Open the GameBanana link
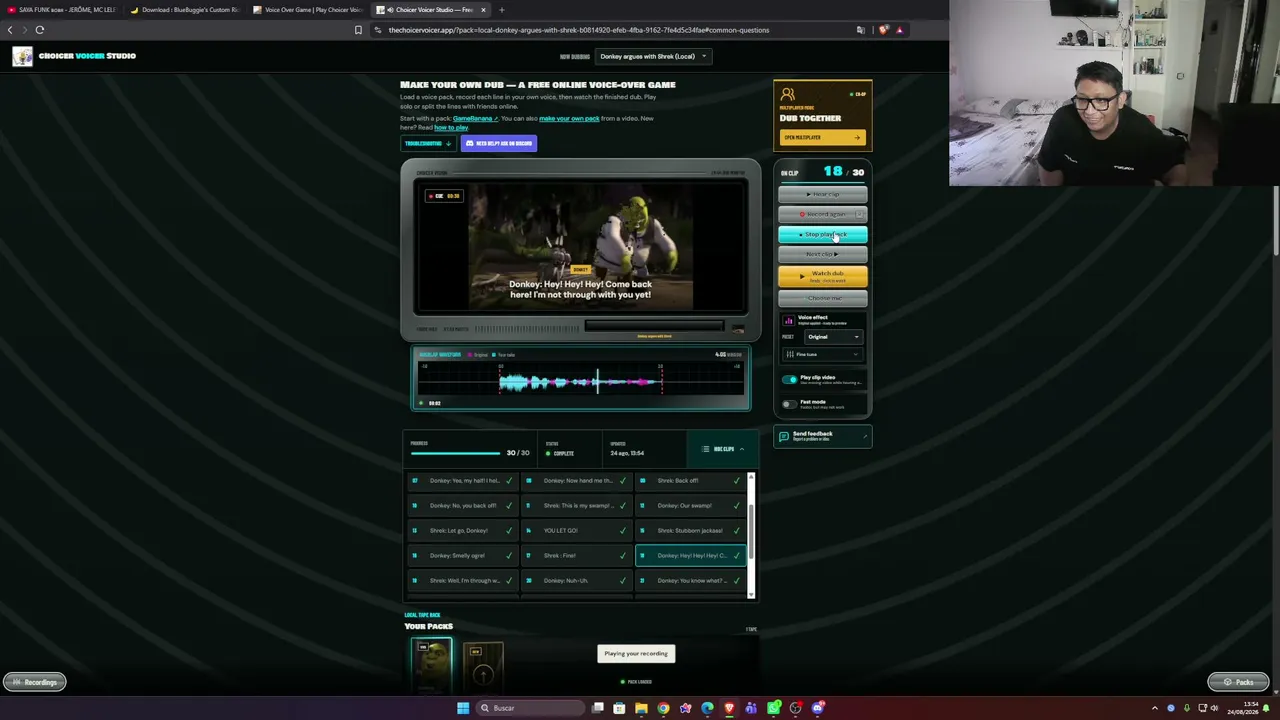The width and height of the screenshot is (1280, 720). [475, 119]
